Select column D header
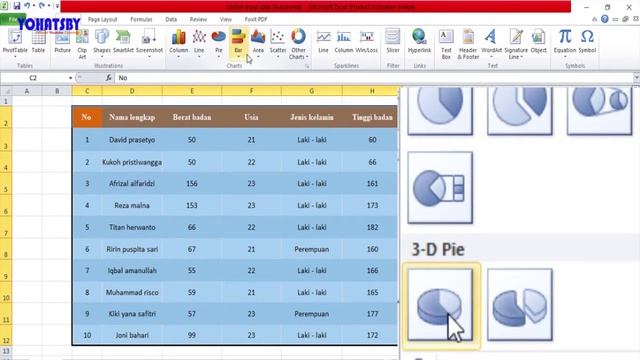640x360 pixels. coord(132,91)
